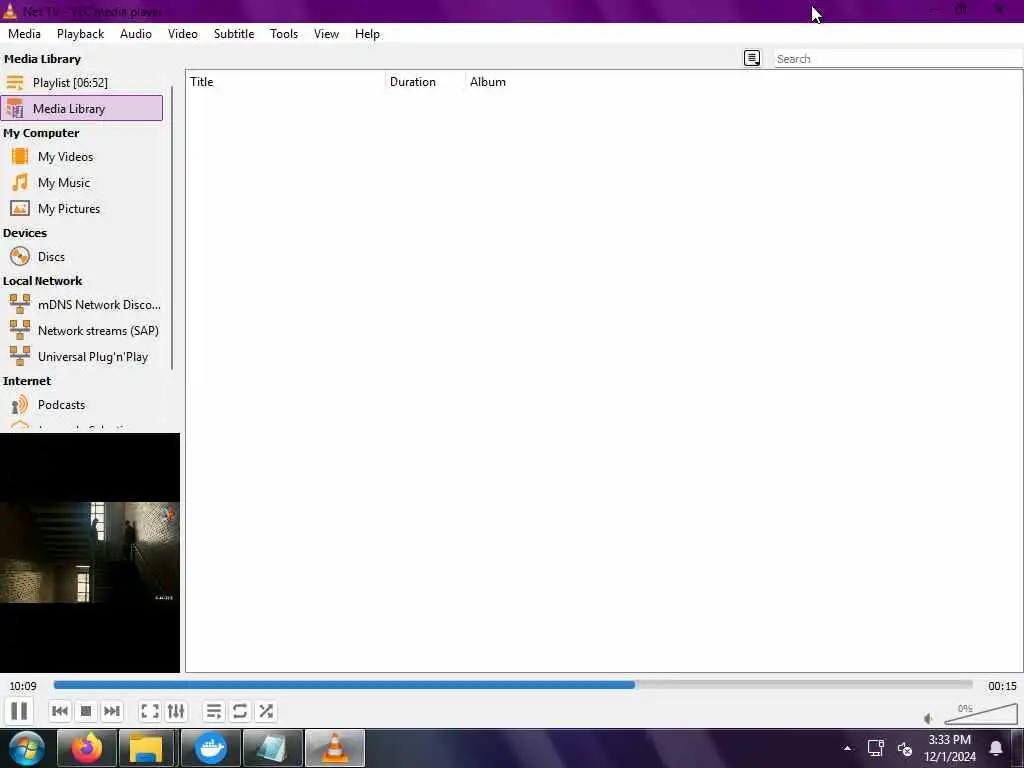
Task: Open the notifications bell icon
Action: pyautogui.click(x=996, y=748)
